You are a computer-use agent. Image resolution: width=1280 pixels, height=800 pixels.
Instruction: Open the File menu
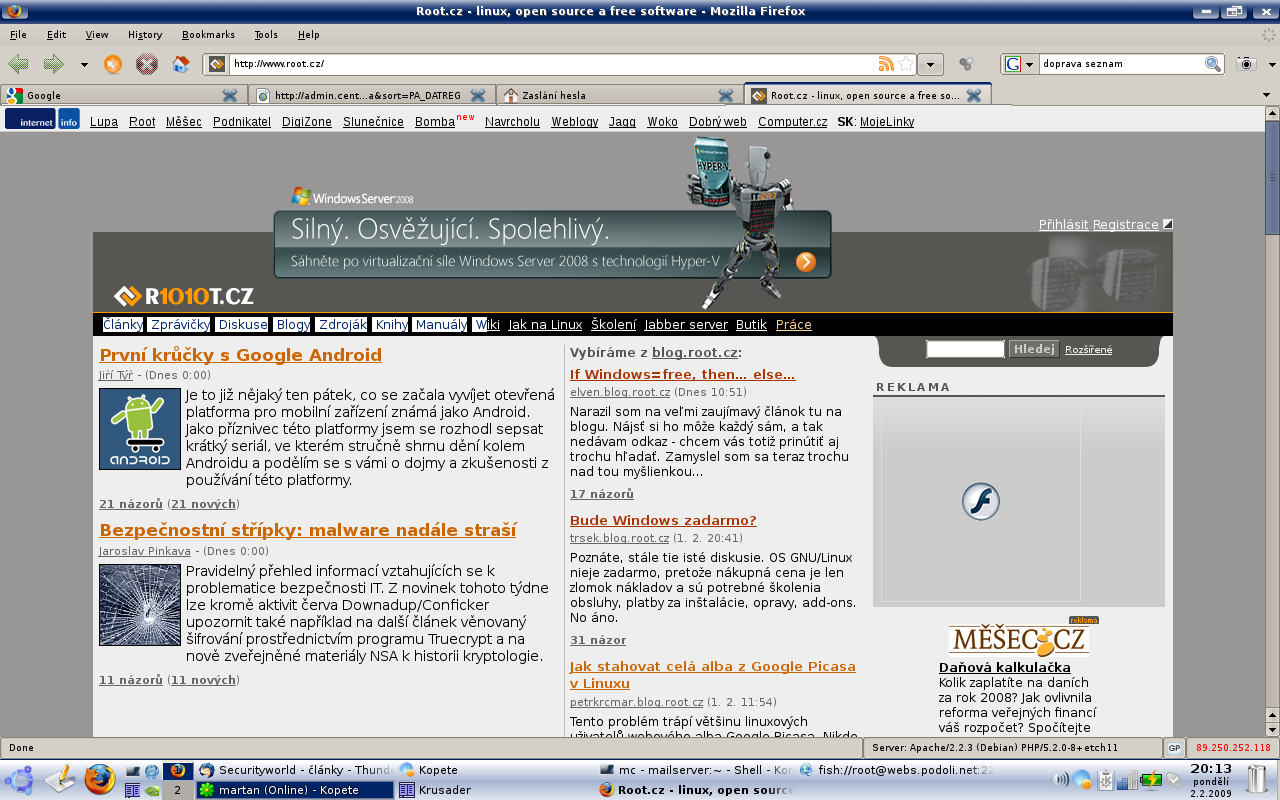[18, 34]
